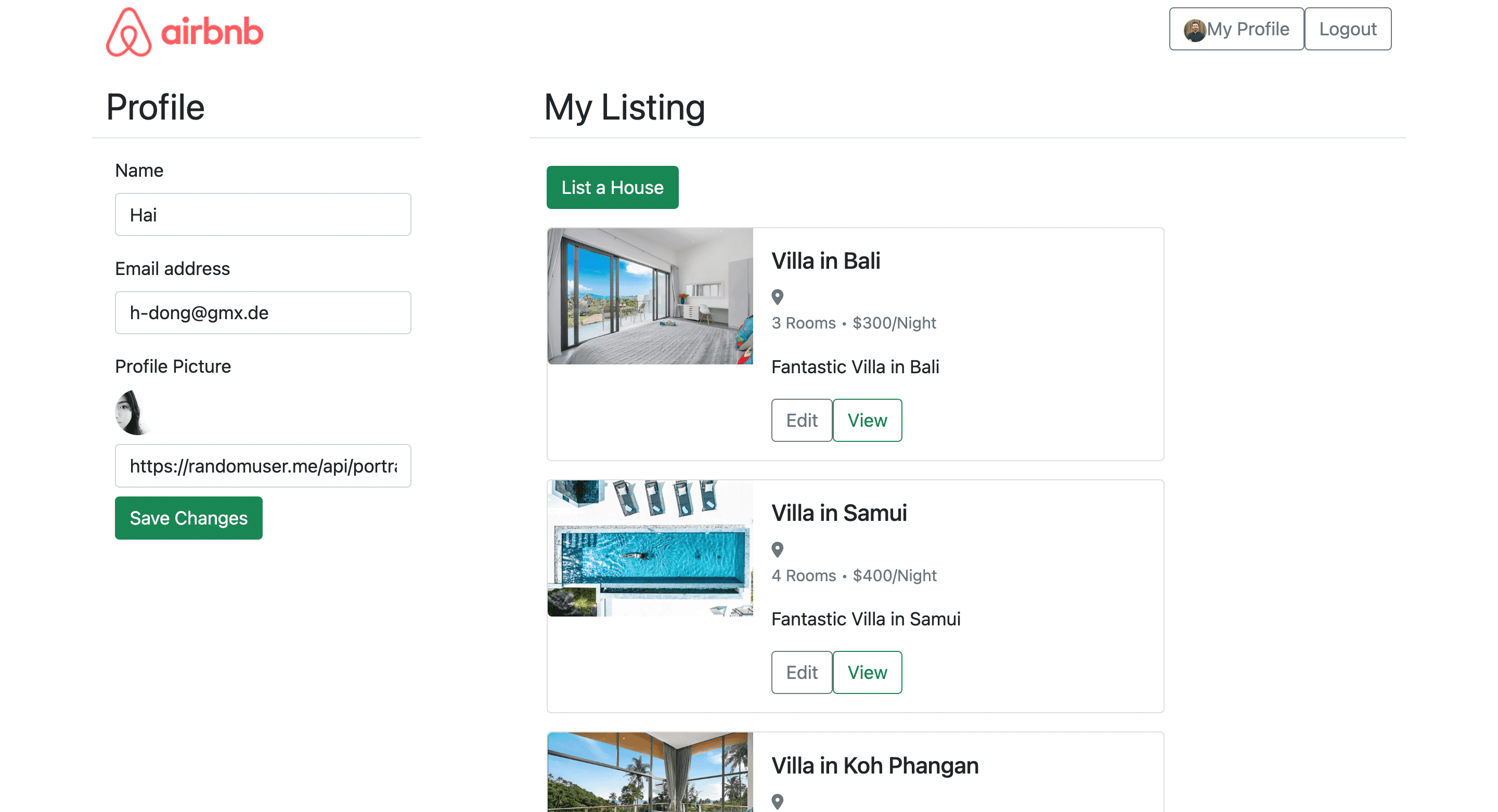Save profile with Save Changes button
Image resolution: width=1498 pixels, height=812 pixels.
[188, 518]
